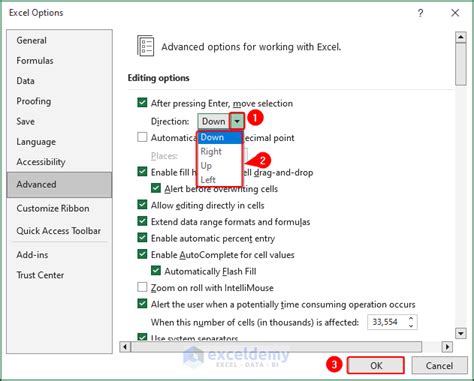Close the Excel Options dialog

click(x=455, y=13)
